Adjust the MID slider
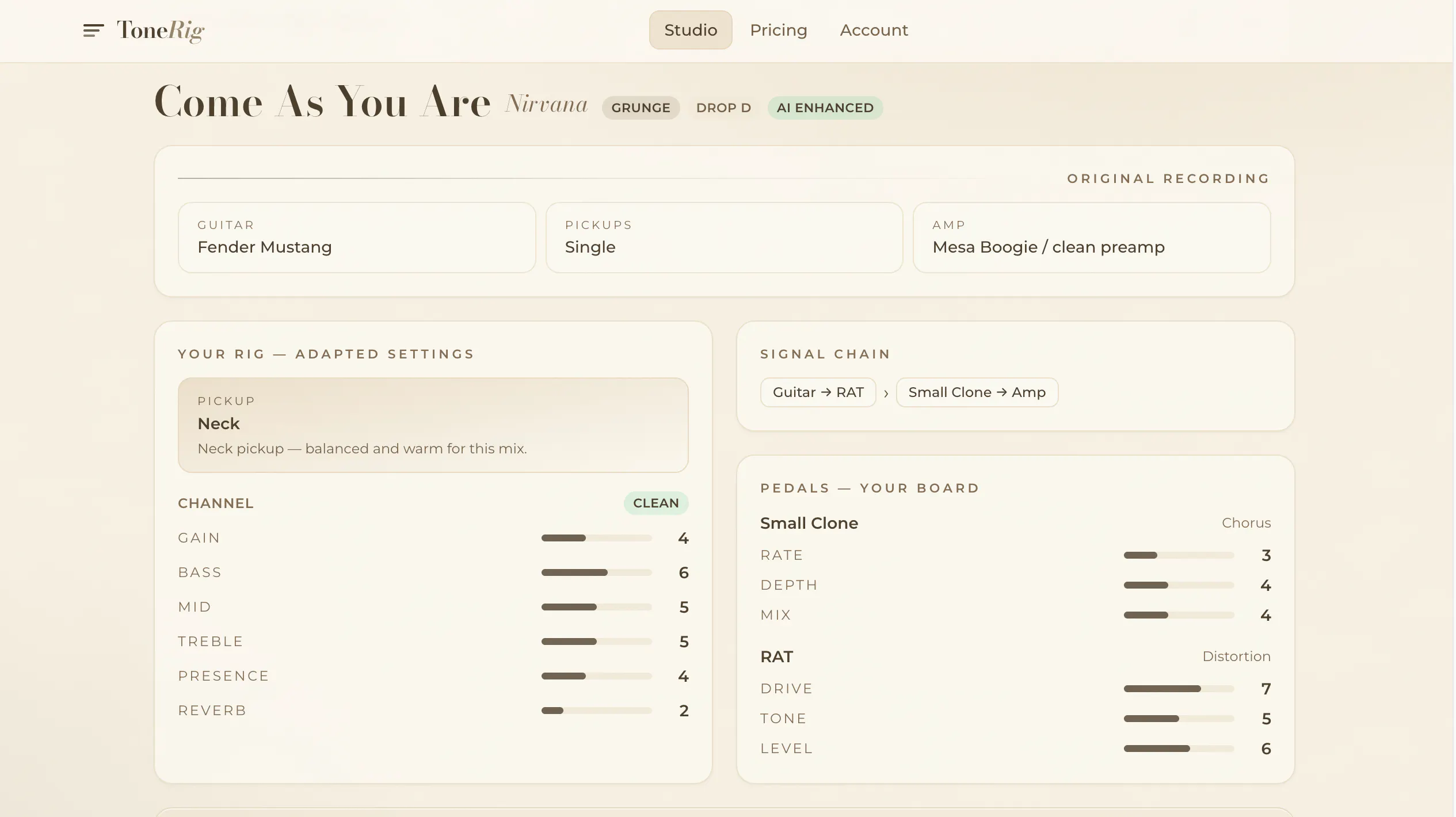 coord(597,607)
